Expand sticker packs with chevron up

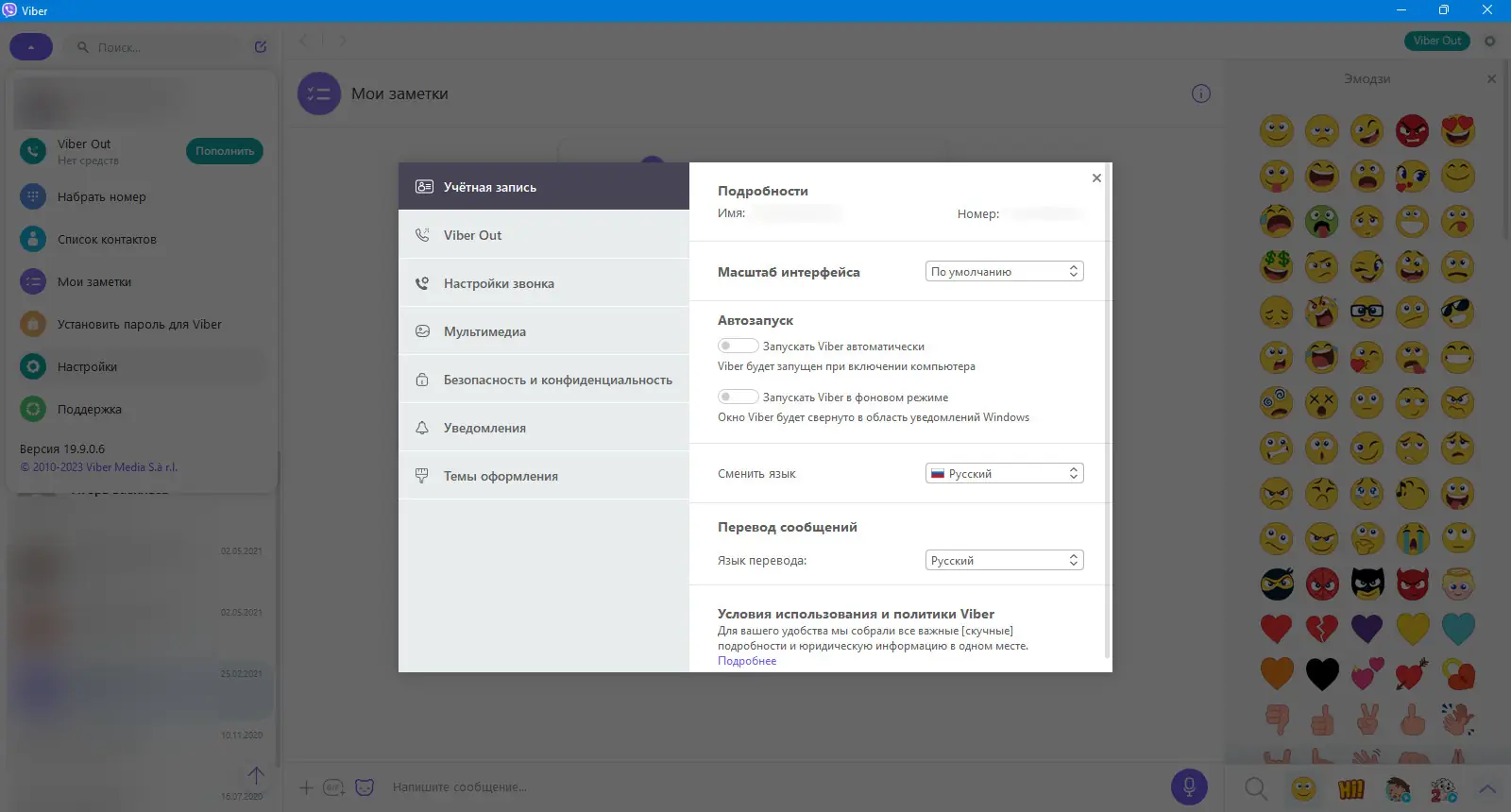click(1488, 788)
